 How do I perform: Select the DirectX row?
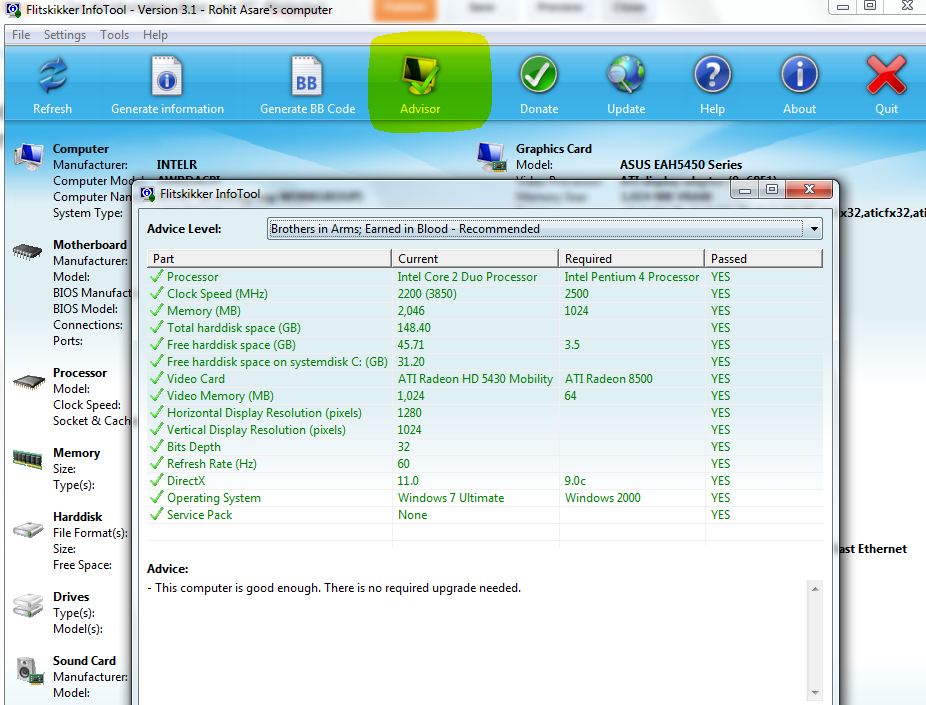[484, 481]
